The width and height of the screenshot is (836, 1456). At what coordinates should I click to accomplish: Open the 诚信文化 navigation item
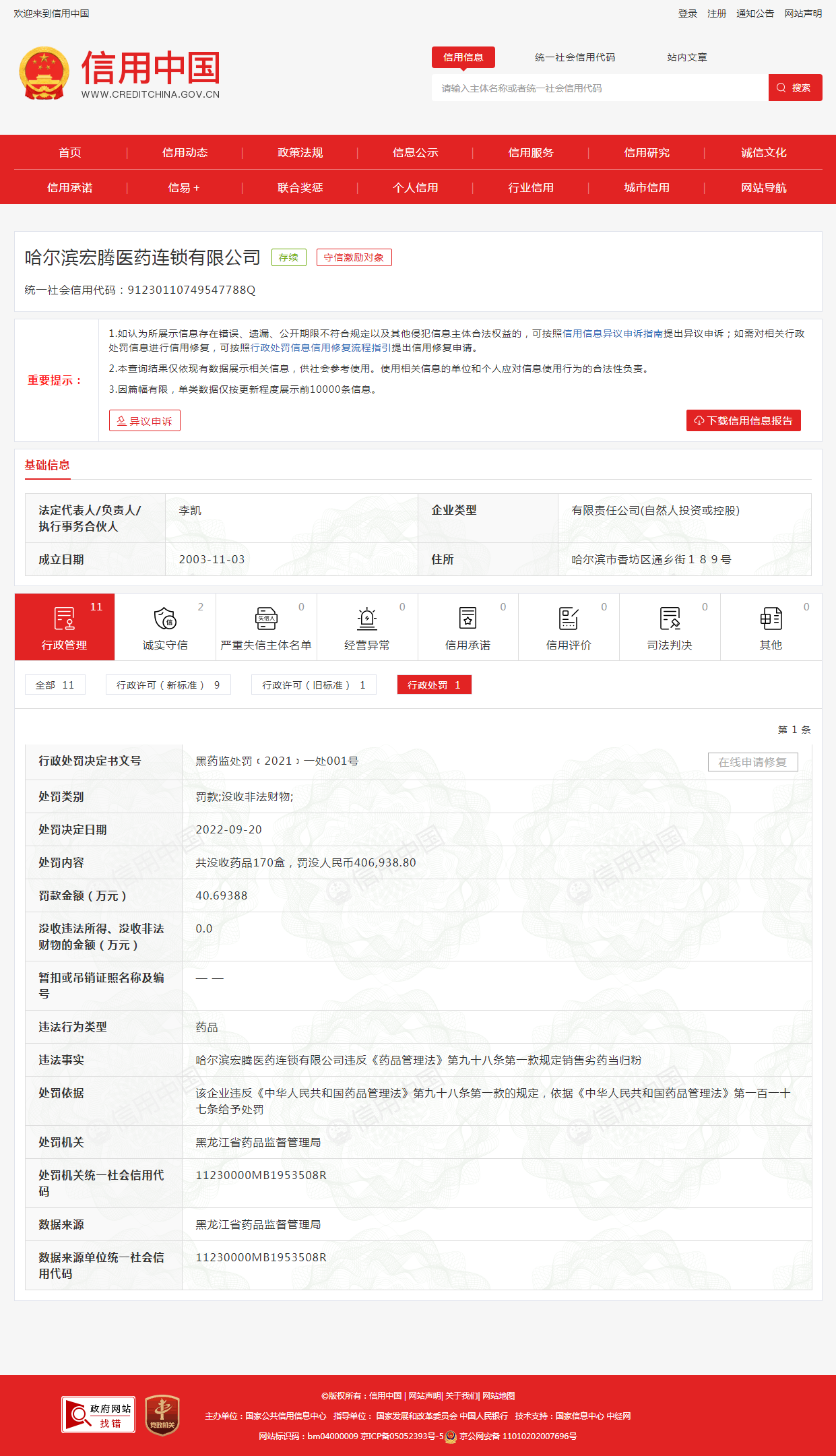tap(764, 152)
